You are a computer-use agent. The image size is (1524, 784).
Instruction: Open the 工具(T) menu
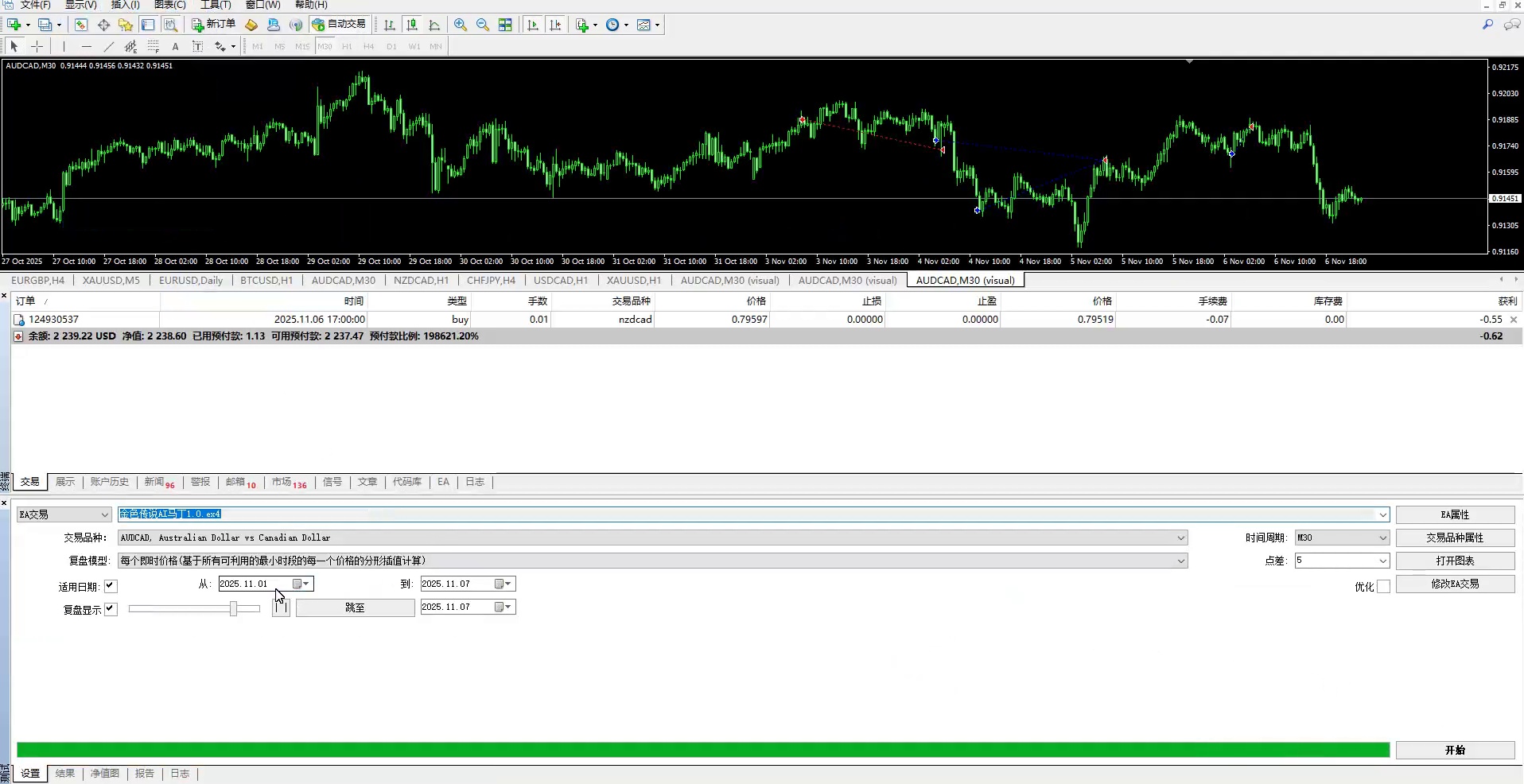[x=216, y=5]
